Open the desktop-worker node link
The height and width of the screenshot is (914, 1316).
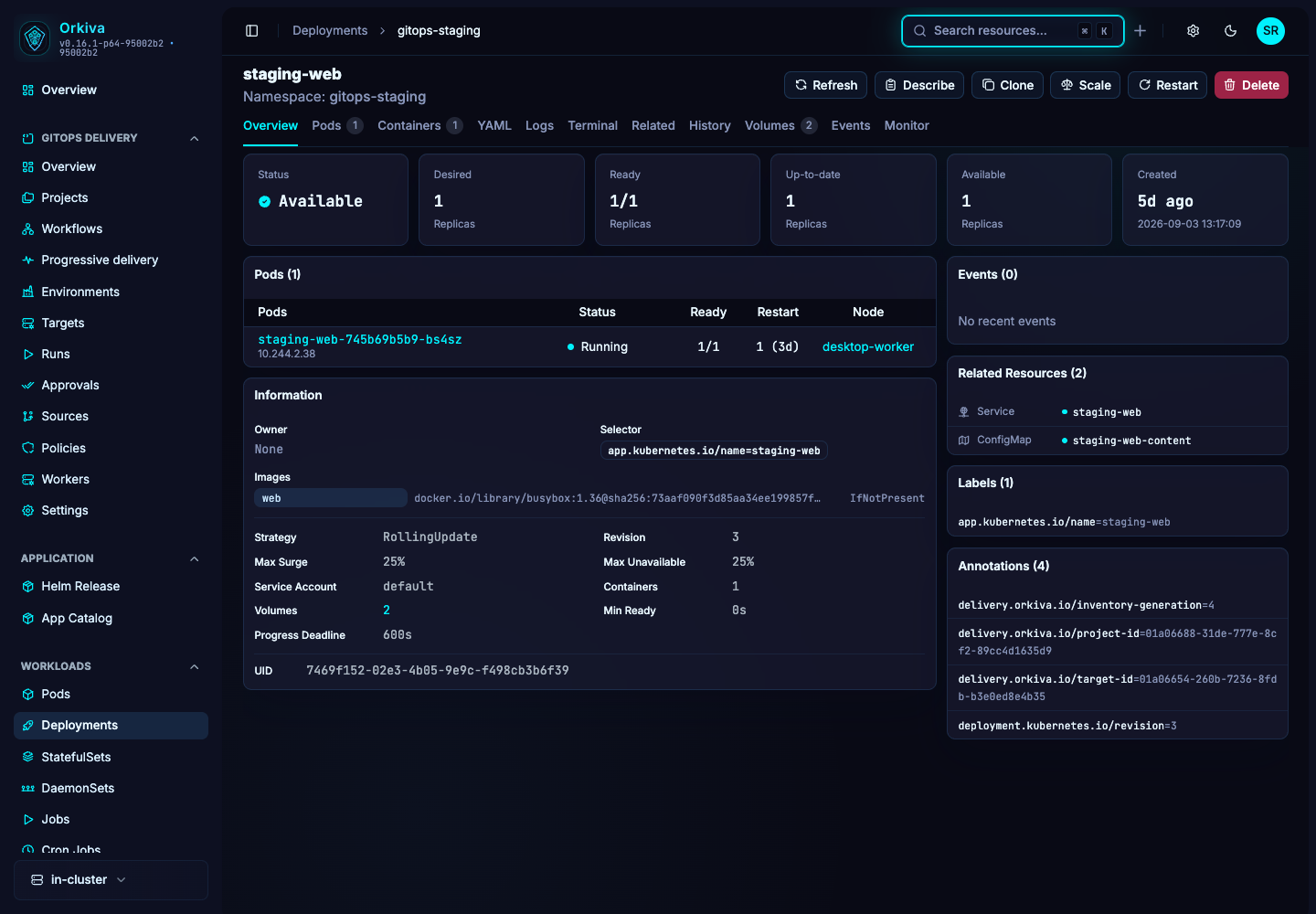point(868,346)
